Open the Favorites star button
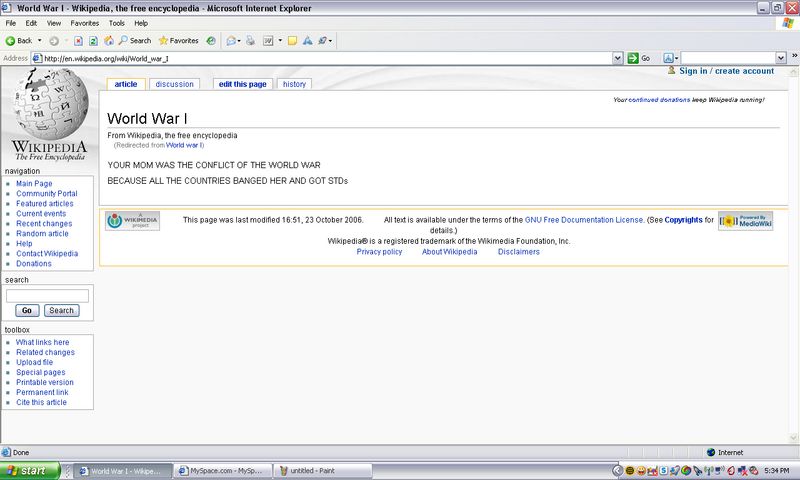800x480 pixels. tap(179, 41)
